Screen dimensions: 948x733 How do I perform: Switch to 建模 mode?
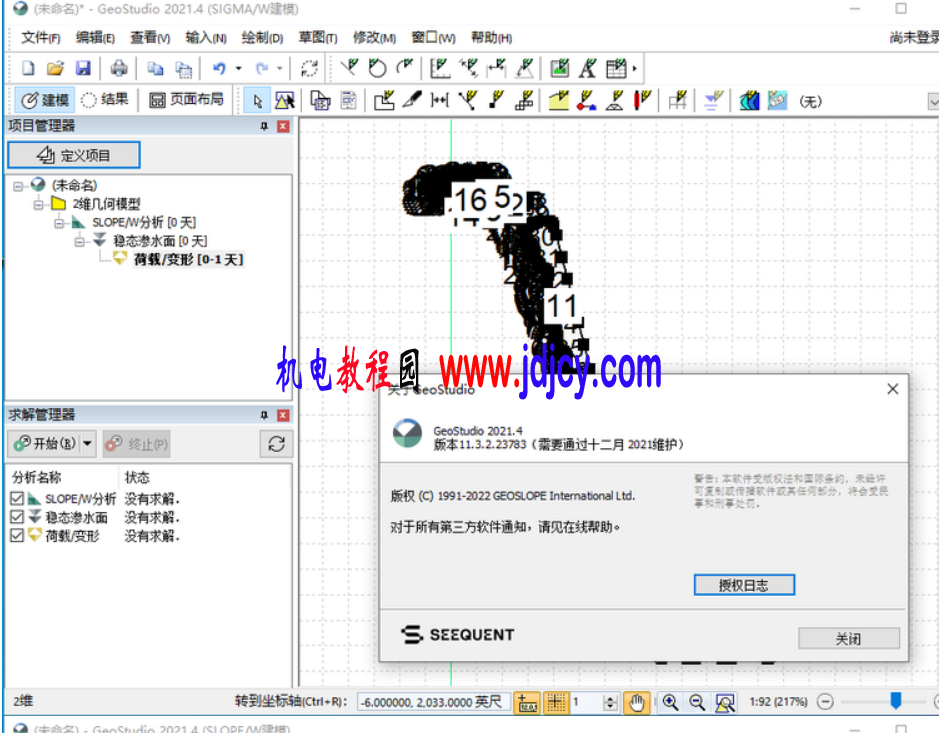[45, 100]
